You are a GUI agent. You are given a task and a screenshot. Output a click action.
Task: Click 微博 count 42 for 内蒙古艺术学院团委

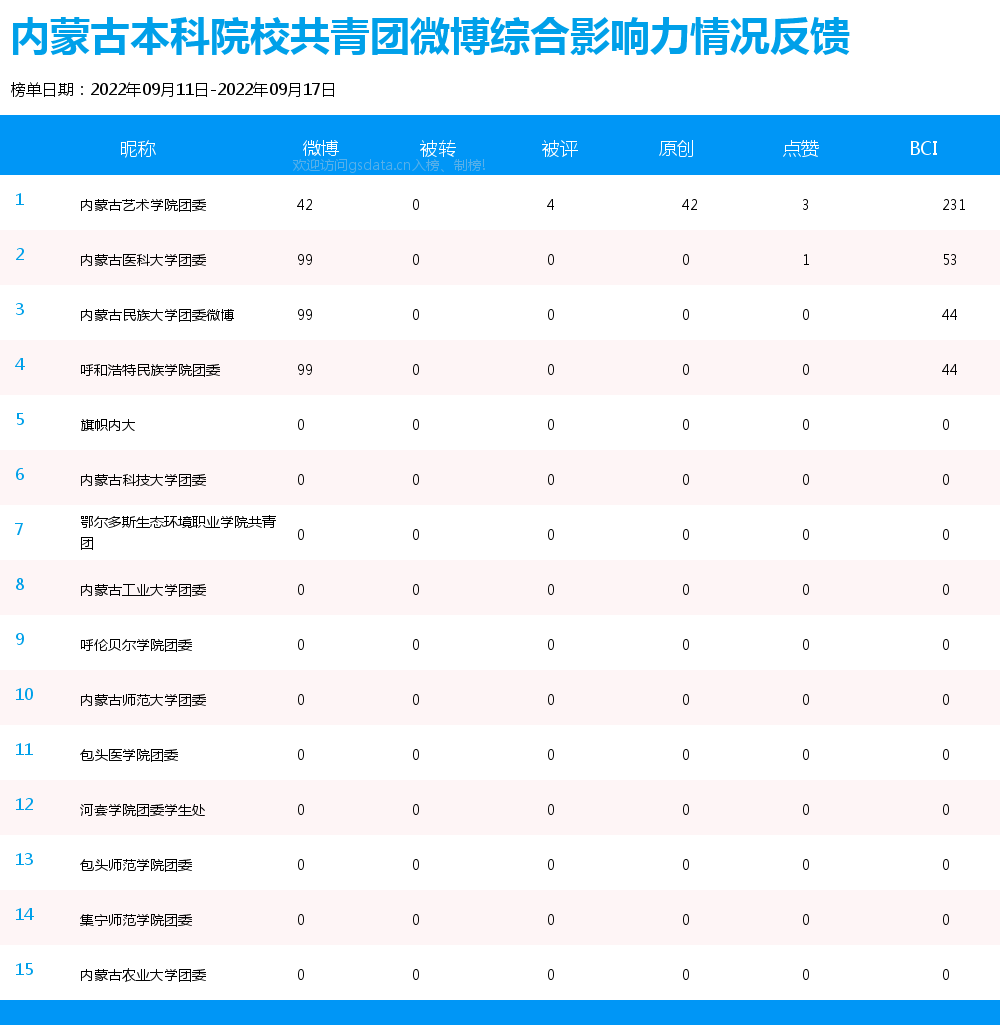304,205
